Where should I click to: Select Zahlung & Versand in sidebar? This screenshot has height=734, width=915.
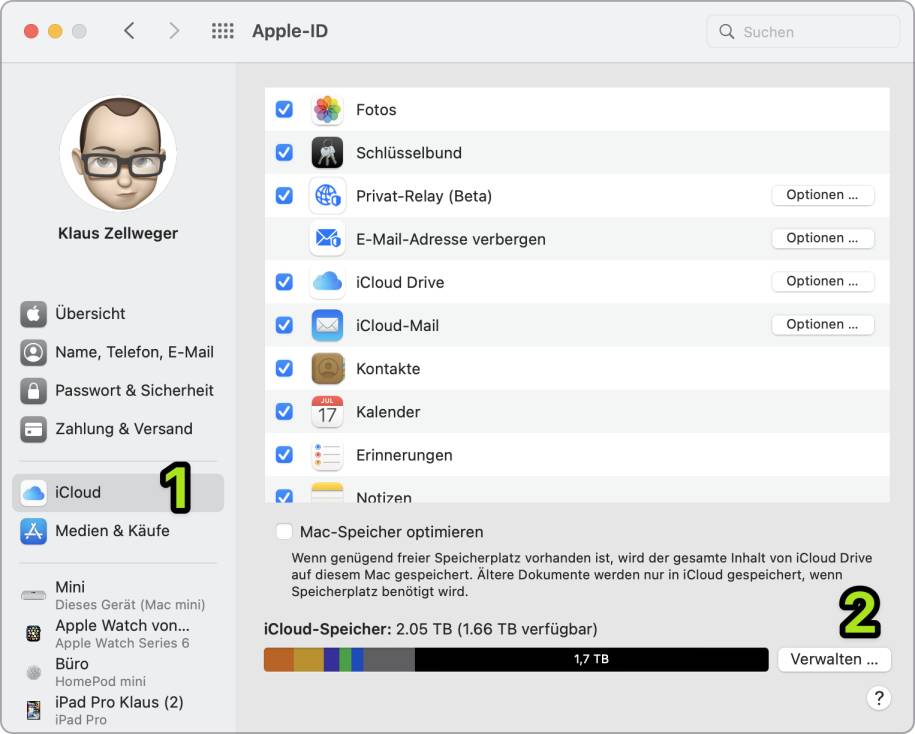point(118,429)
